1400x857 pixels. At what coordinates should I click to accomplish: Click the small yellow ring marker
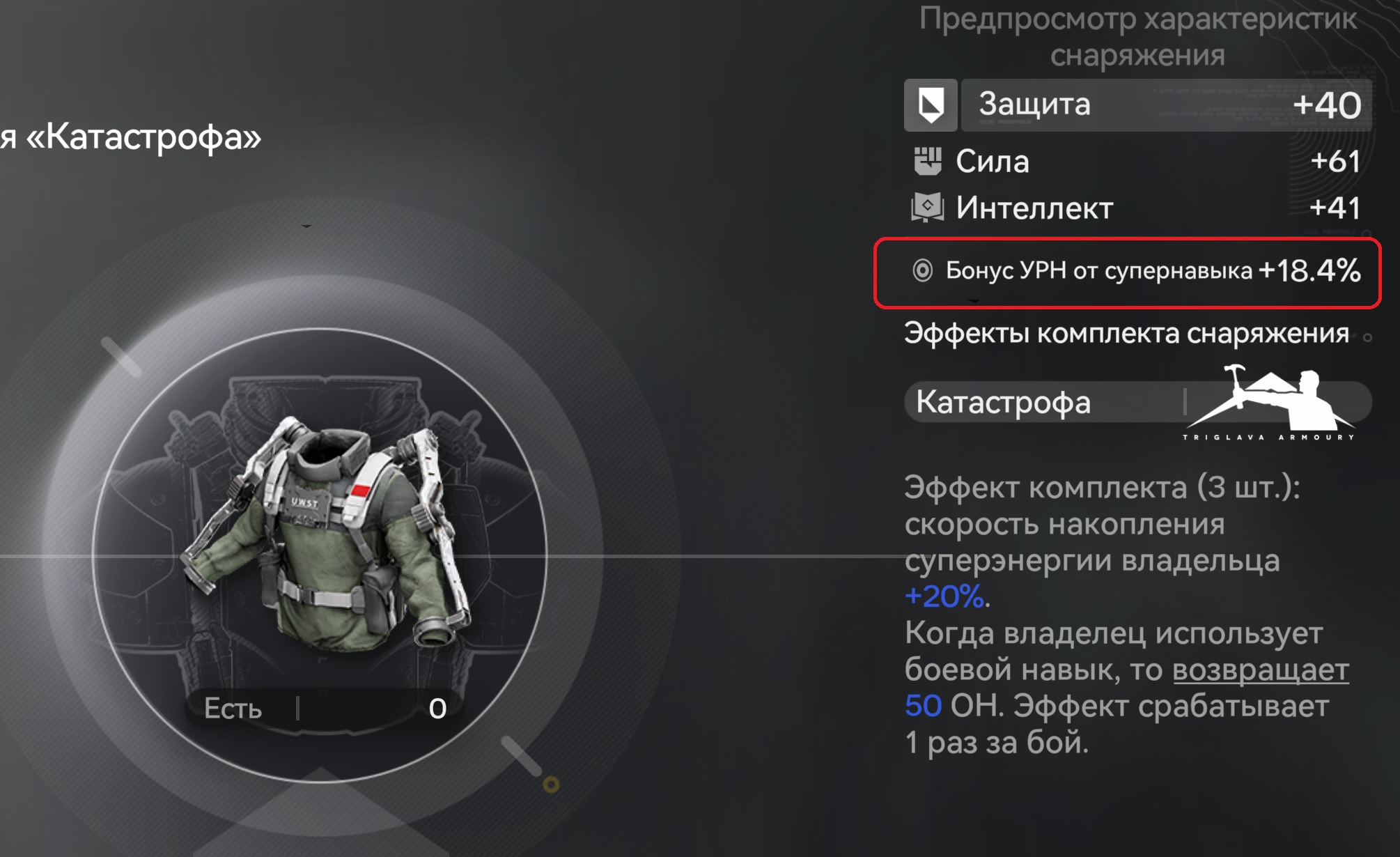click(551, 785)
